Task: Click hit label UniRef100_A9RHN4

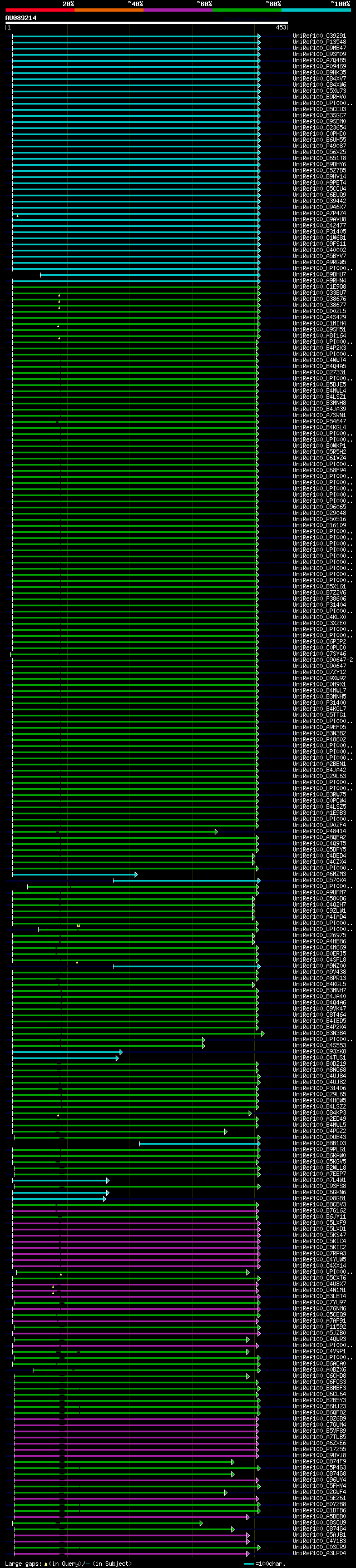Action: (x=319, y=280)
